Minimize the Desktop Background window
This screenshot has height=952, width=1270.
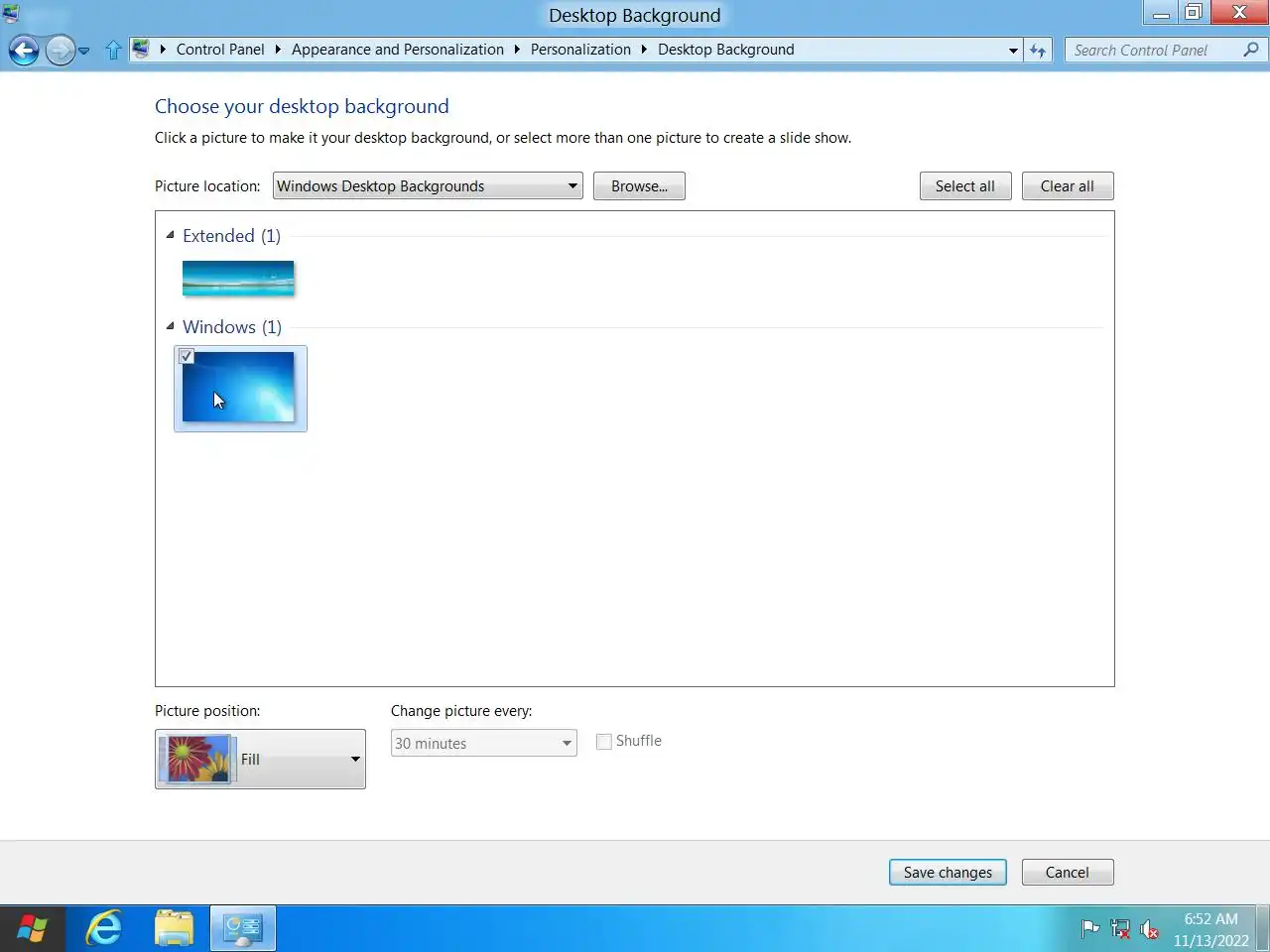[1160, 12]
